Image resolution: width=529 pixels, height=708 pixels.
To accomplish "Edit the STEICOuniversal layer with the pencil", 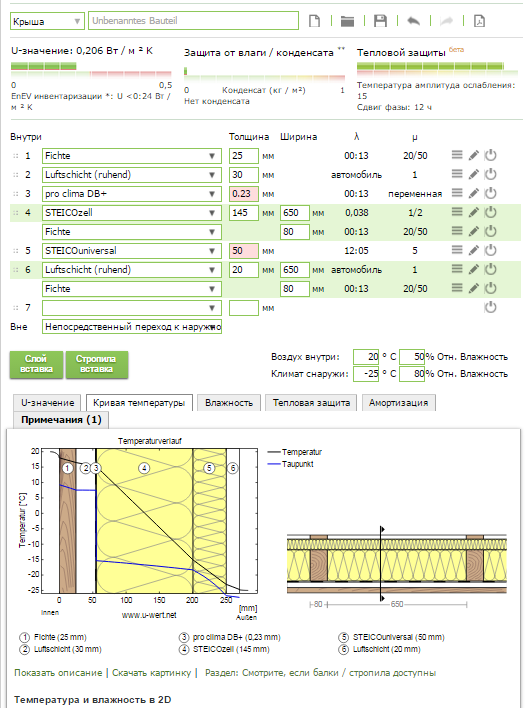I will 473,250.
